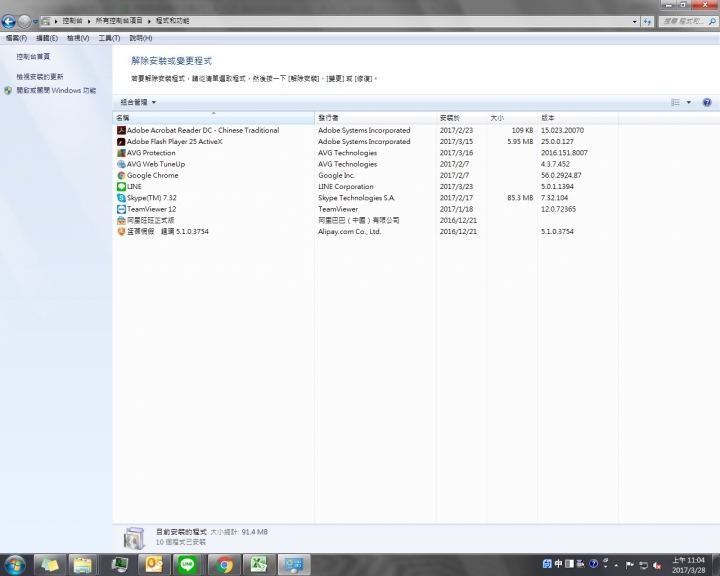Click the search magnifier icon
This screenshot has height=576, width=720.
coord(713,21)
